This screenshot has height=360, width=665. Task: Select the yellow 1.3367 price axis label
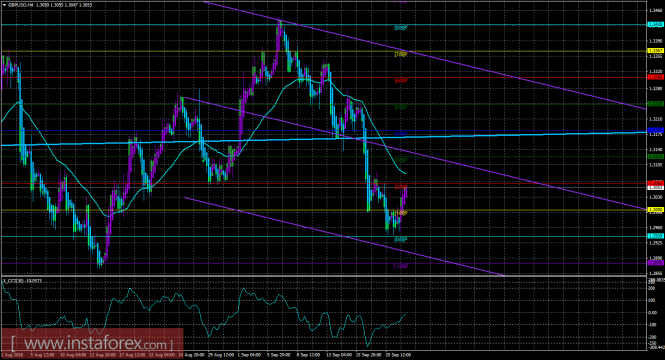(655, 51)
